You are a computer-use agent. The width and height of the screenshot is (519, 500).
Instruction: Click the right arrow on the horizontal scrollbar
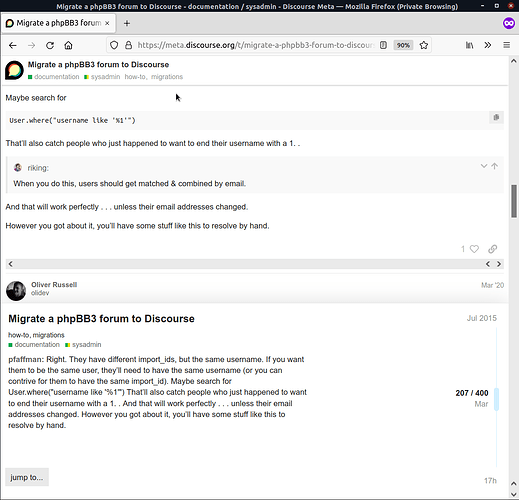[x=499, y=264]
